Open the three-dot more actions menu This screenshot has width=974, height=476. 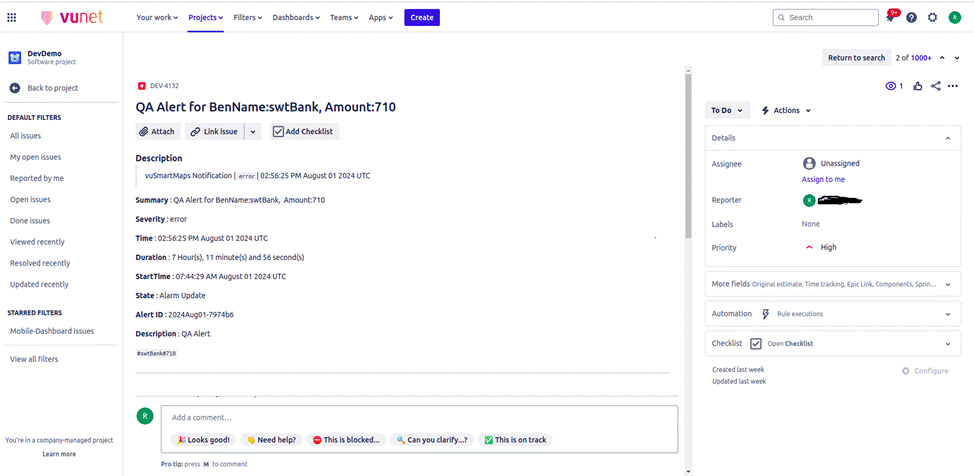(x=955, y=86)
